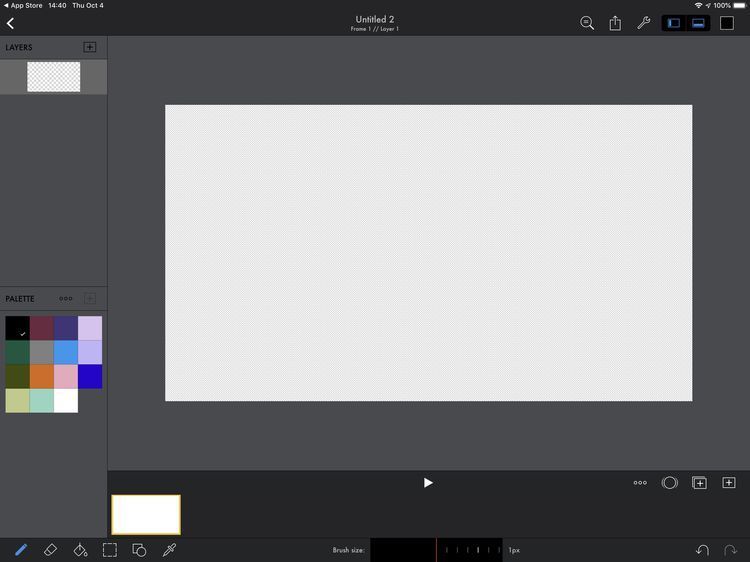Add a new layer in Layers panel
Image resolution: width=750 pixels, height=562 pixels.
pyautogui.click(x=90, y=47)
